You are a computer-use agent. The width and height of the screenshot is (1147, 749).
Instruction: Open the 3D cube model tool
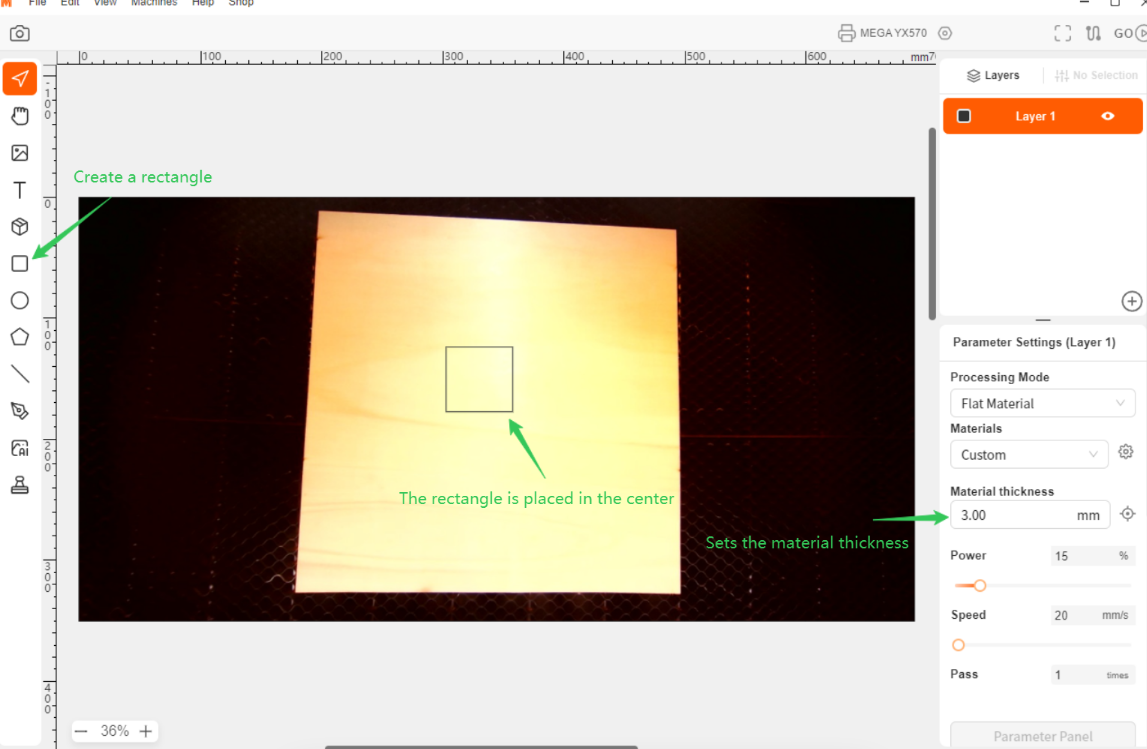(20, 227)
